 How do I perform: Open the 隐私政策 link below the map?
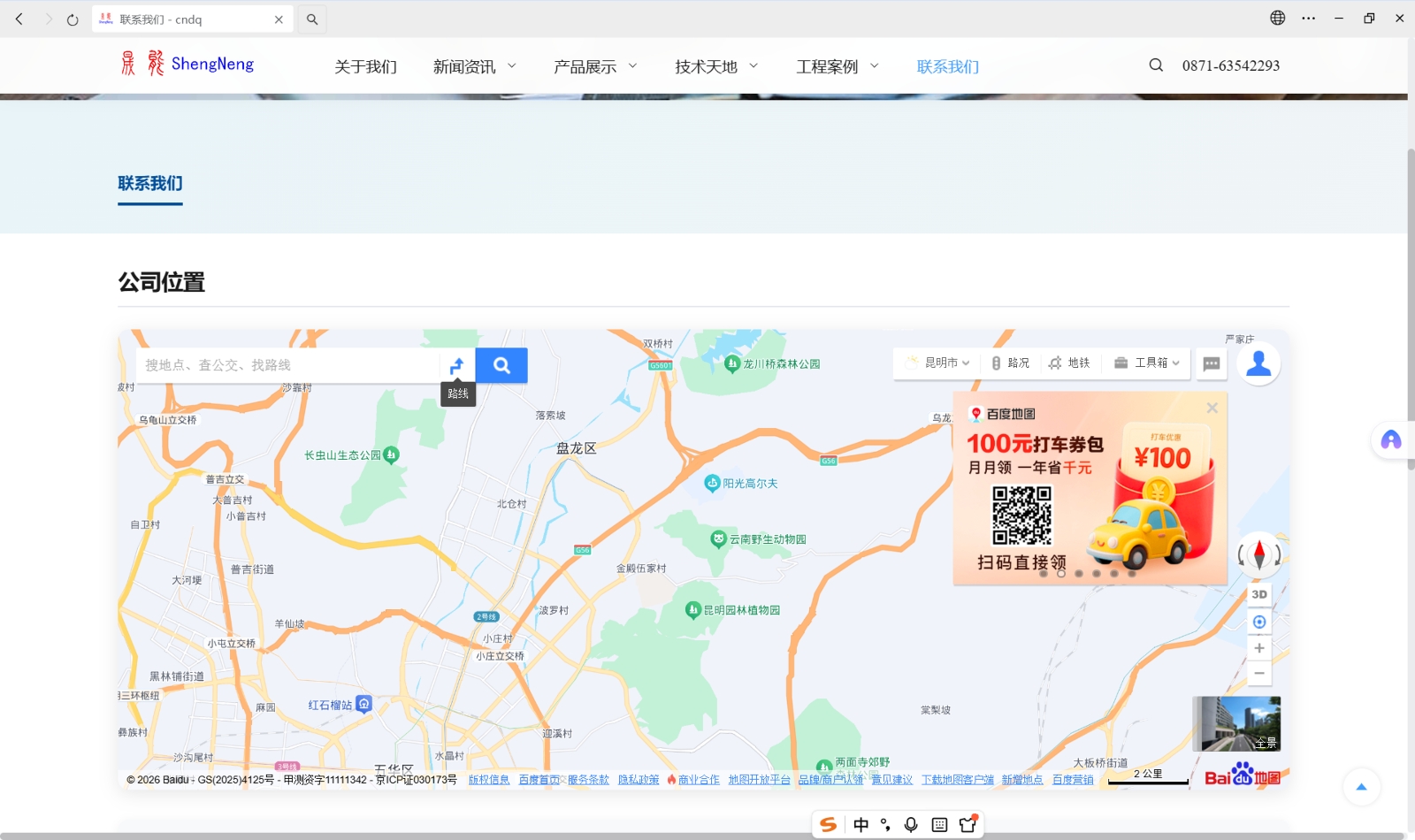point(639,779)
